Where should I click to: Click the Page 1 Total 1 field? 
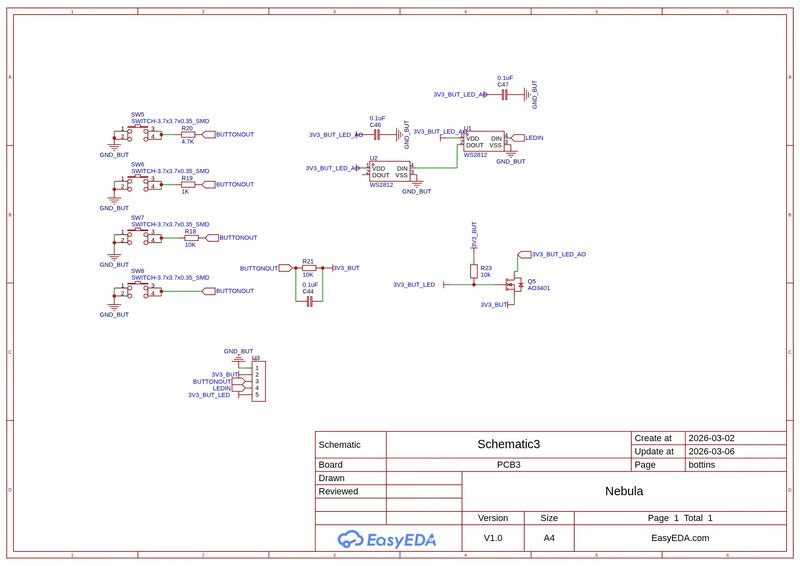coord(680,518)
